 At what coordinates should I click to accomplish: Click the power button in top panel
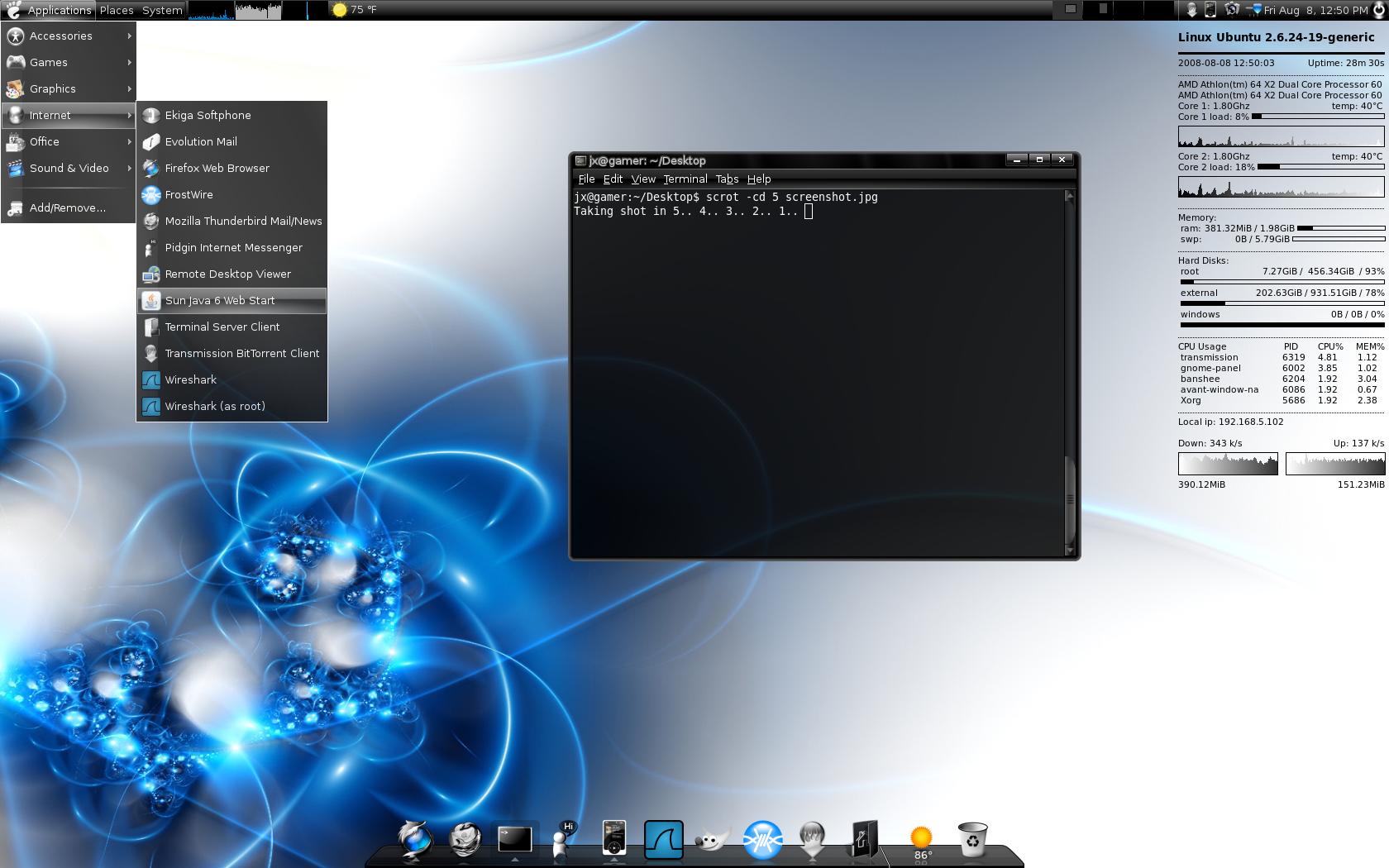point(1381,10)
